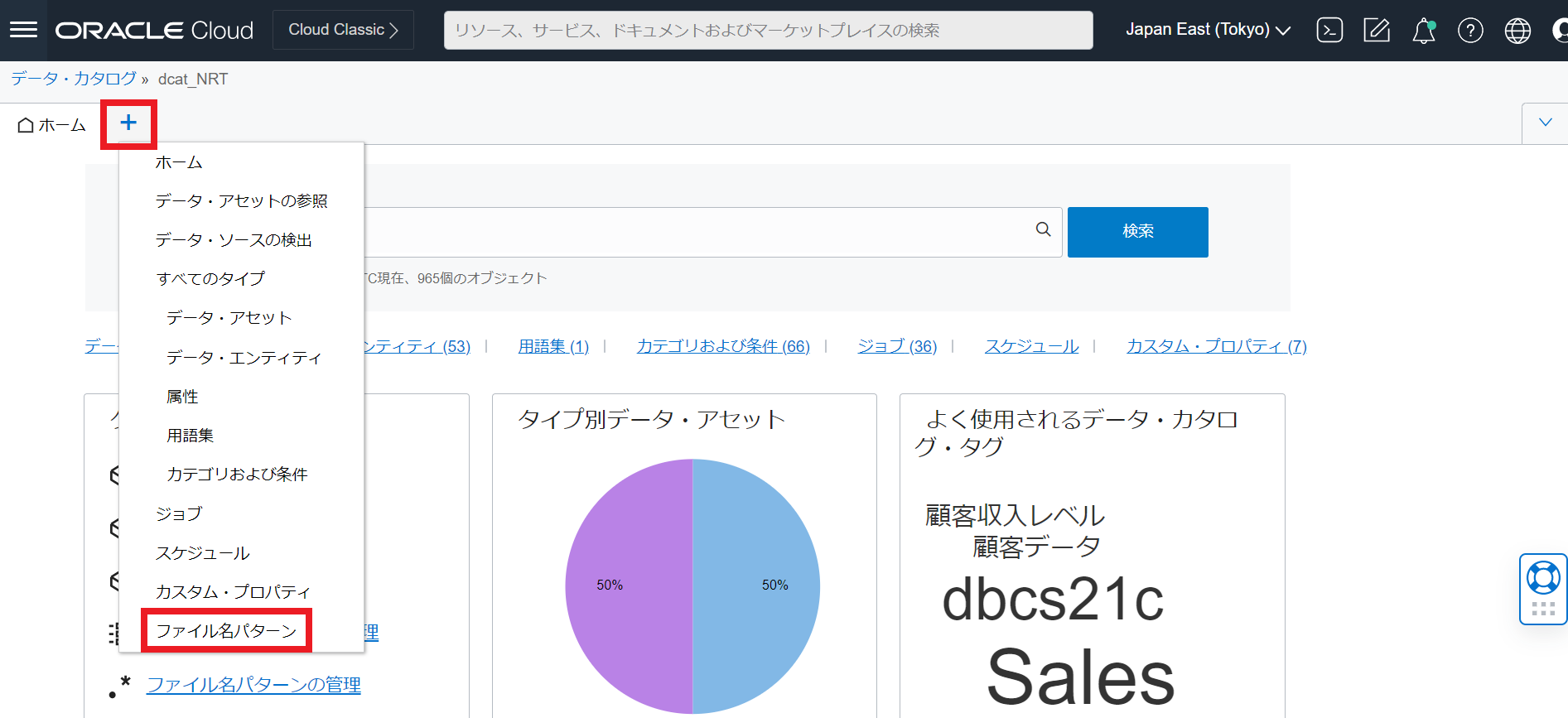Click the top resource search field
Viewport: 1568px width, 718px height.
click(768, 31)
